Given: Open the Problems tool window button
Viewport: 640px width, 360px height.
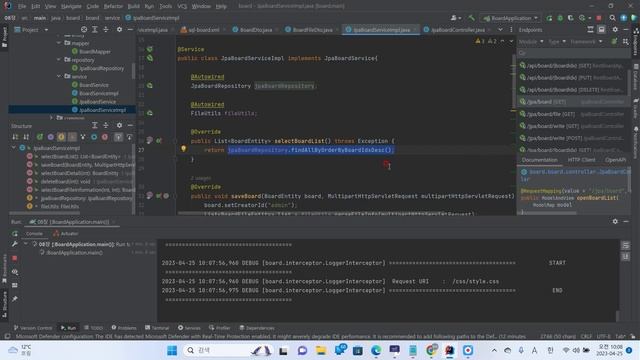Looking at the screenshot, I should (124, 328).
